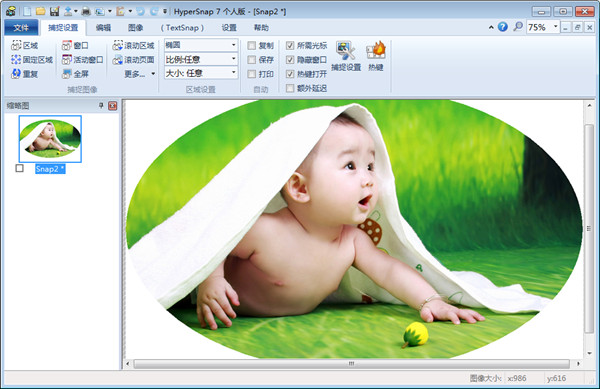Click the horizontal scrollbar thumb
This screenshot has width=600, height=389.
(x=351, y=363)
